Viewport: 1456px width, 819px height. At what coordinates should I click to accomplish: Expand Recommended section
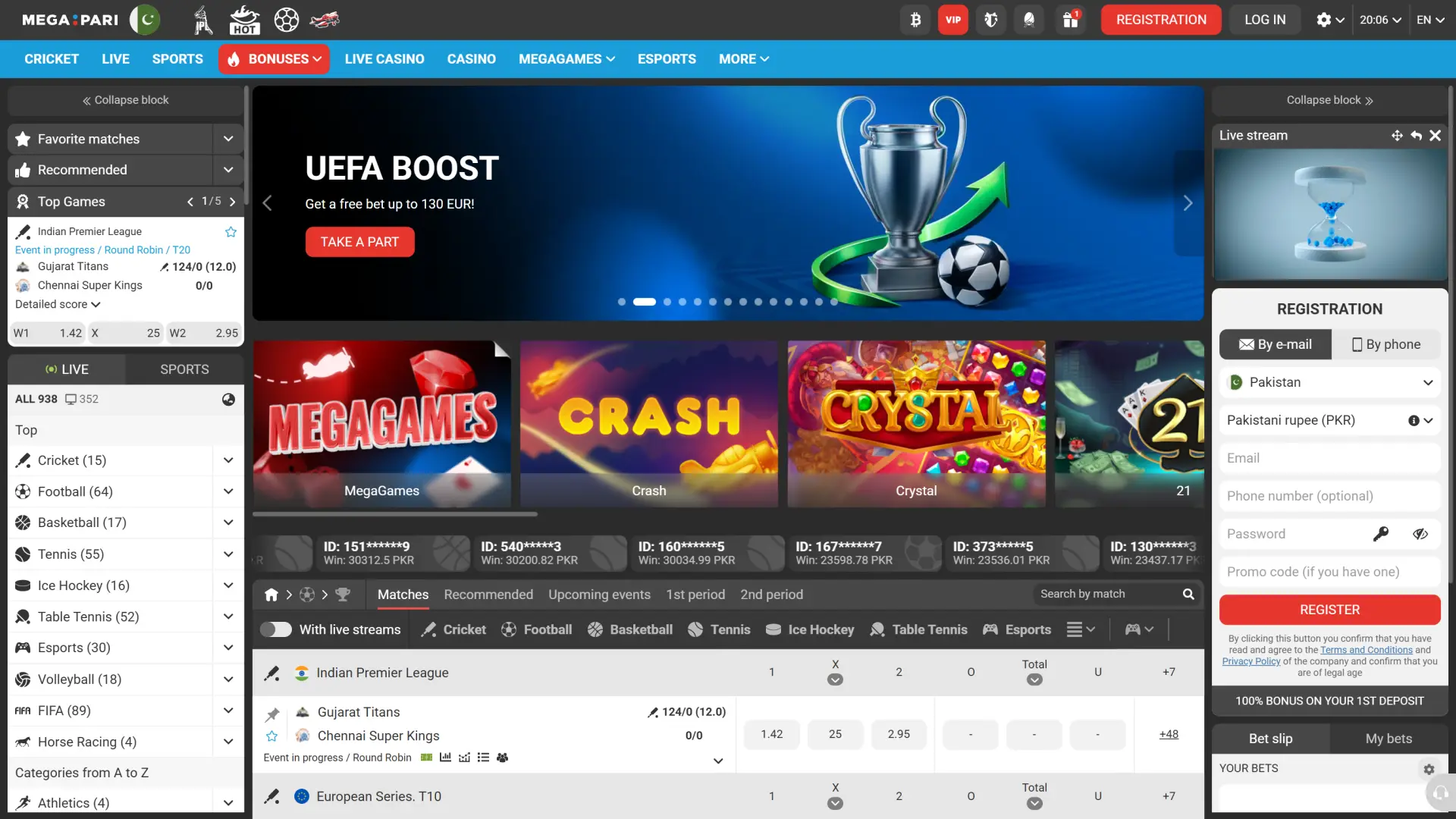coord(228,170)
